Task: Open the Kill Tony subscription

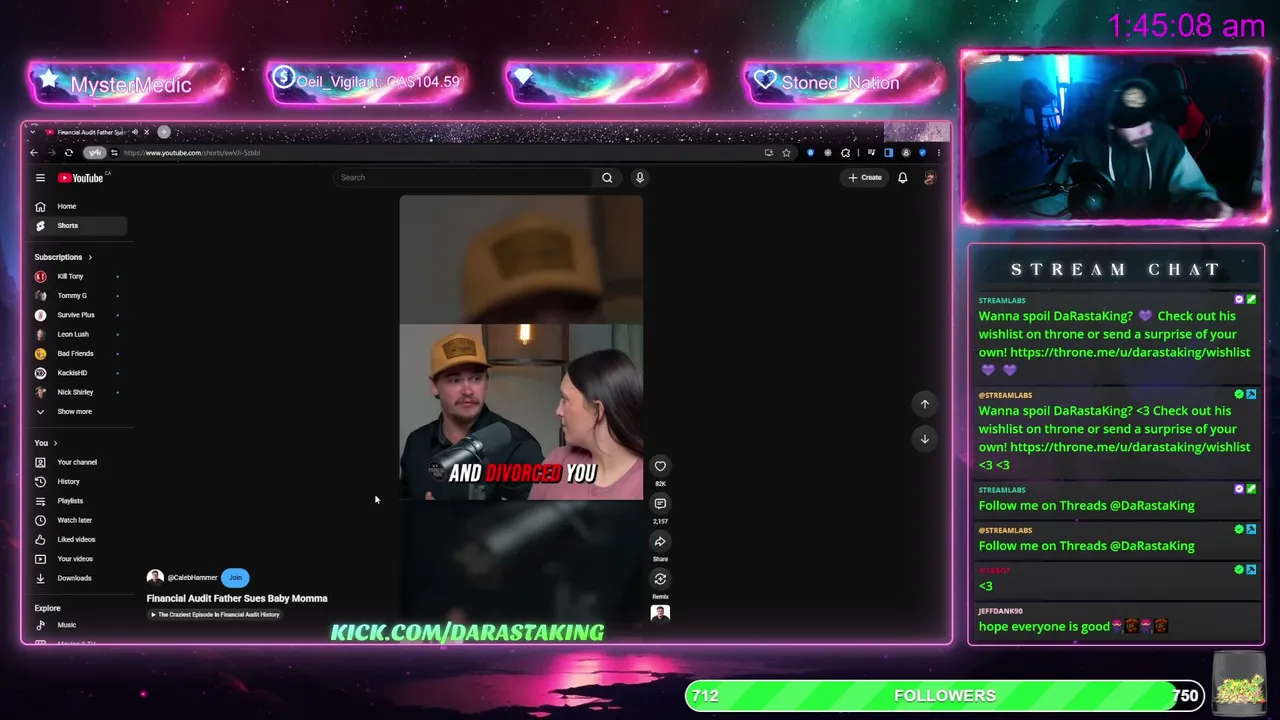Action: pyautogui.click(x=77, y=276)
